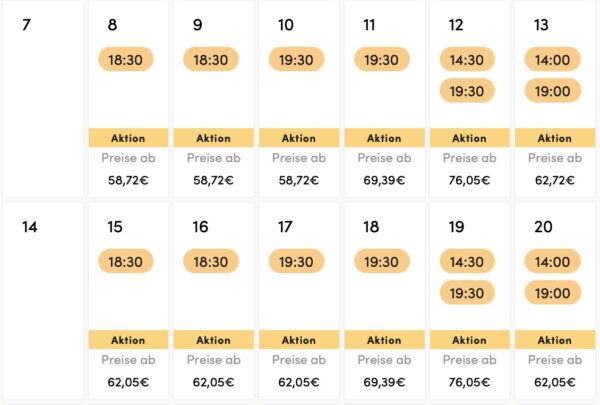Select the 19:30 showtime on the 11th
The image size is (600, 405).
pyautogui.click(x=382, y=59)
